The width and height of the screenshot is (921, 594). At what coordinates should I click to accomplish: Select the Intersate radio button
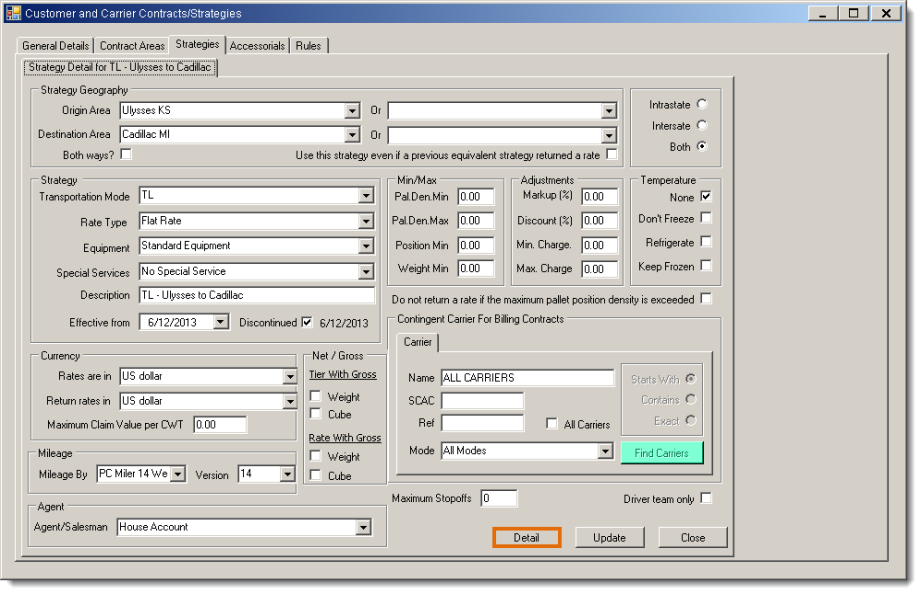pos(702,125)
